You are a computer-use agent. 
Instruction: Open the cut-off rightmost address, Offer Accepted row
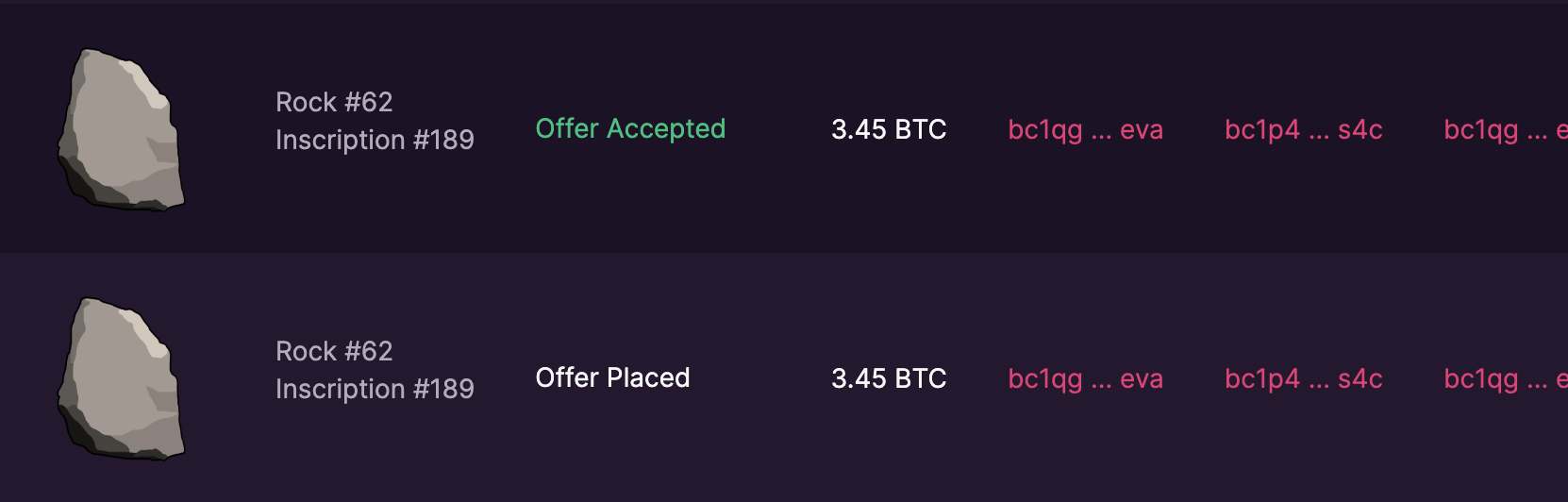(x=1504, y=130)
